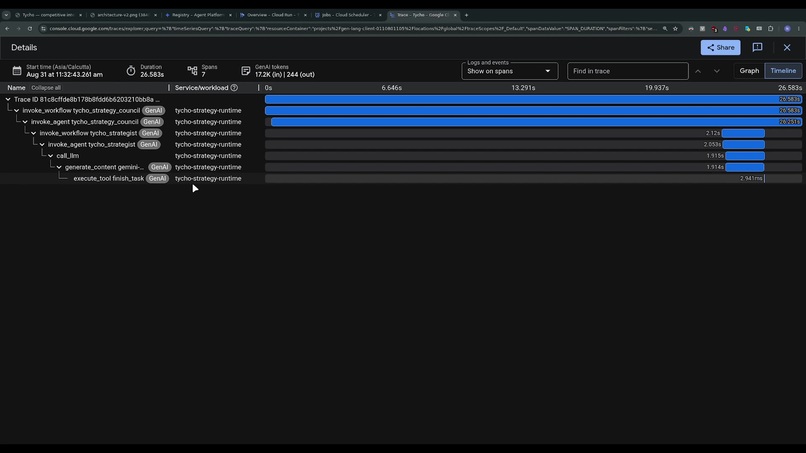This screenshot has height=453, width=806.
Task: Click Collapse all spans
Action: (x=46, y=88)
